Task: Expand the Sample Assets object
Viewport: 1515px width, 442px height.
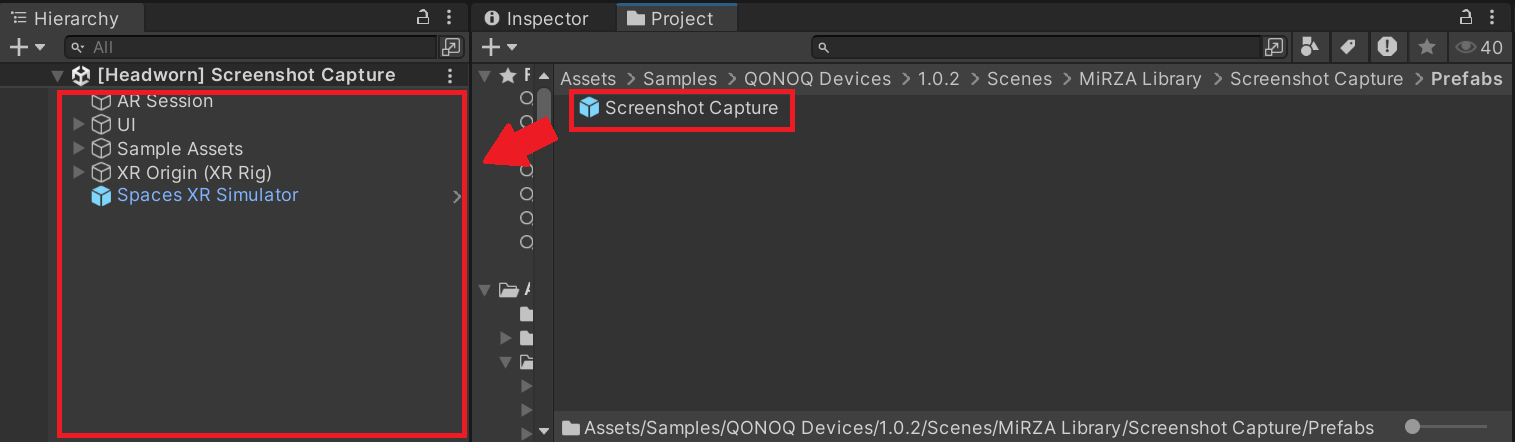Action: pos(79,149)
